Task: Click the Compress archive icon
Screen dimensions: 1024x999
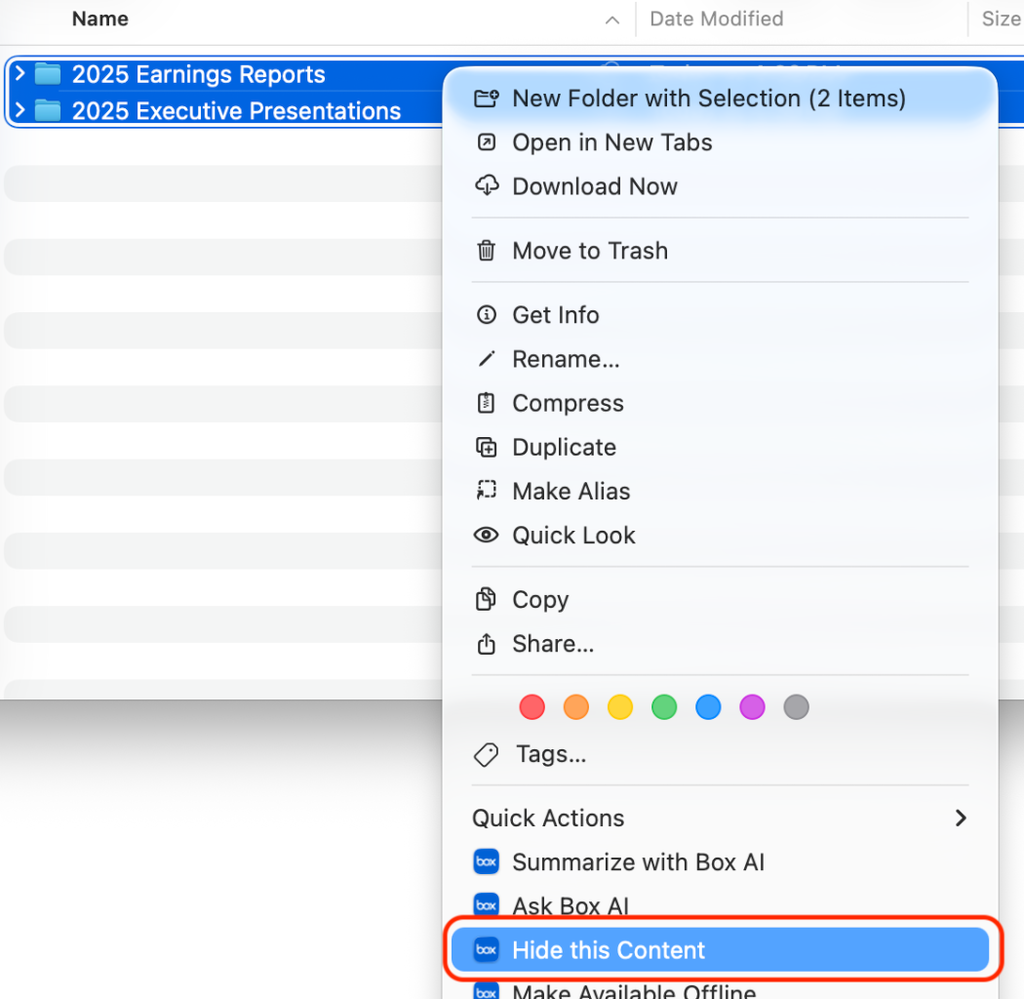Action: coord(486,403)
